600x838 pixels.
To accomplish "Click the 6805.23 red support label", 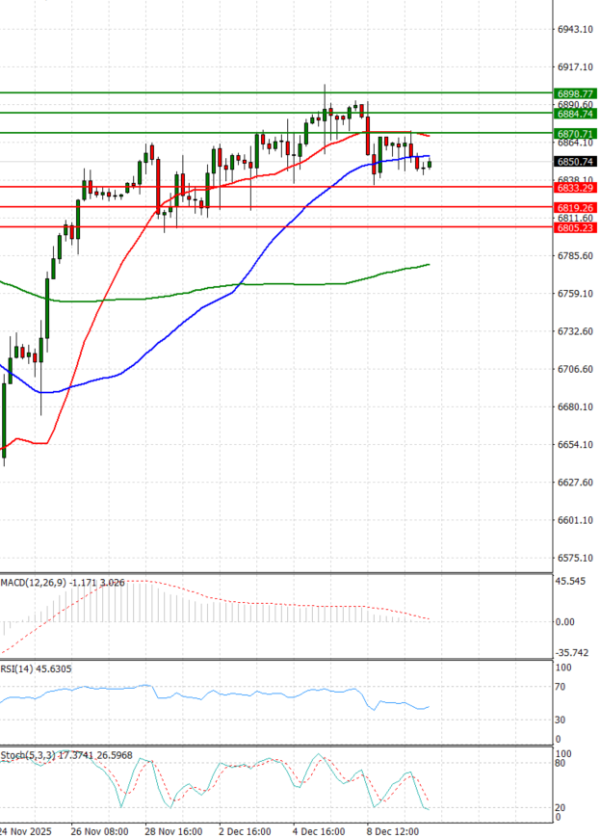I will [574, 228].
